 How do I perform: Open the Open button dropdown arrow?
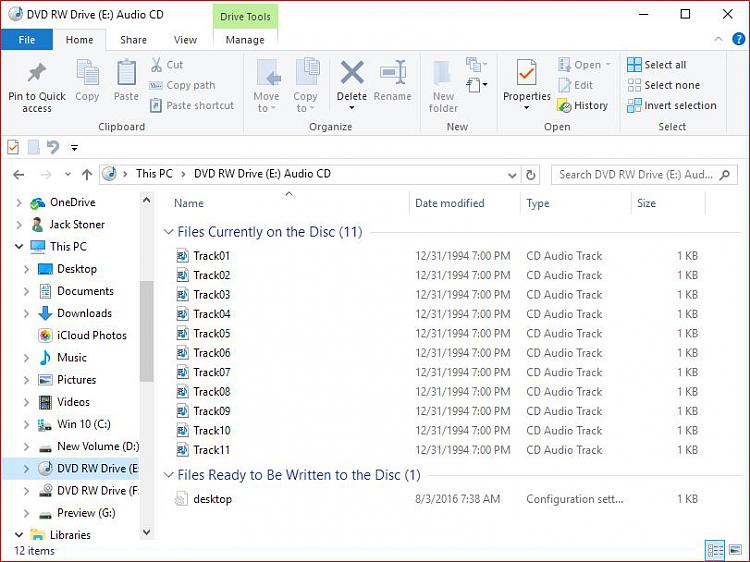point(608,65)
